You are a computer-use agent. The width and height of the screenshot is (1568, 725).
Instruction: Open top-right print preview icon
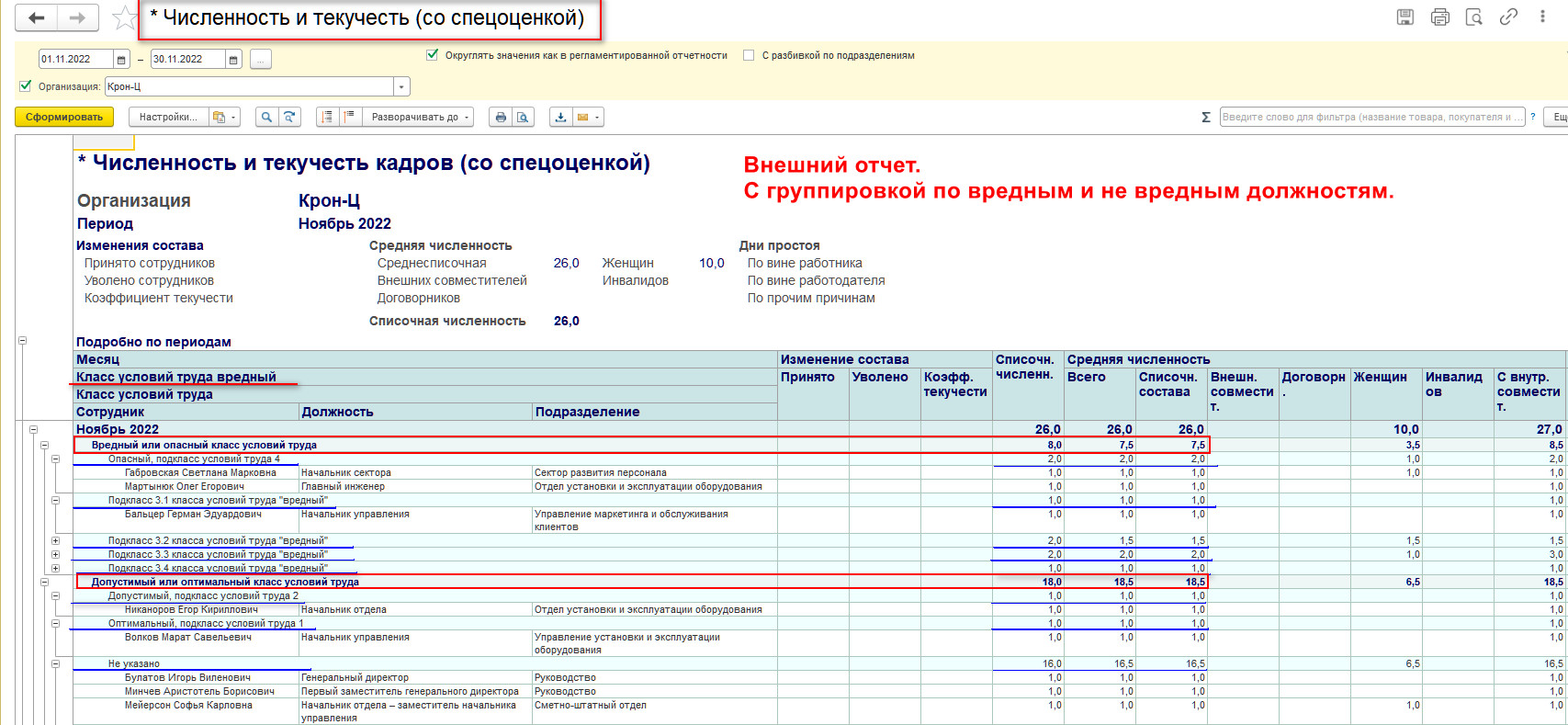(1474, 17)
